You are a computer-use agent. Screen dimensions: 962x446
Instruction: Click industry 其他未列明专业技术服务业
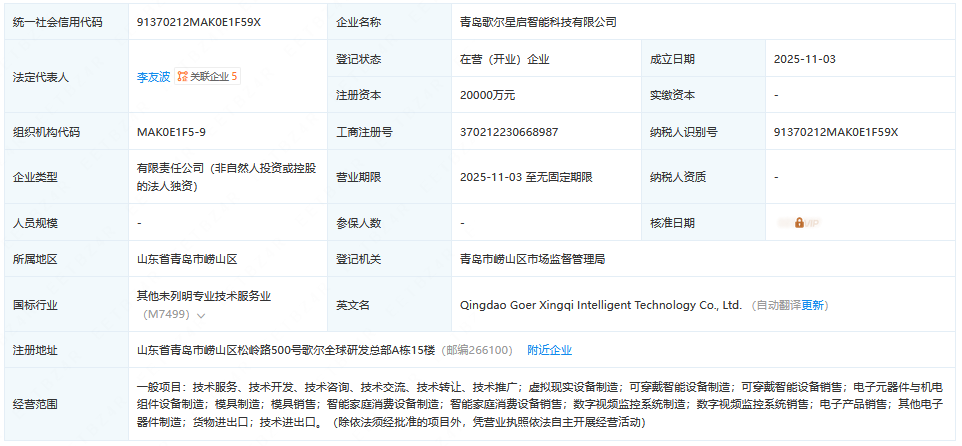click(203, 296)
